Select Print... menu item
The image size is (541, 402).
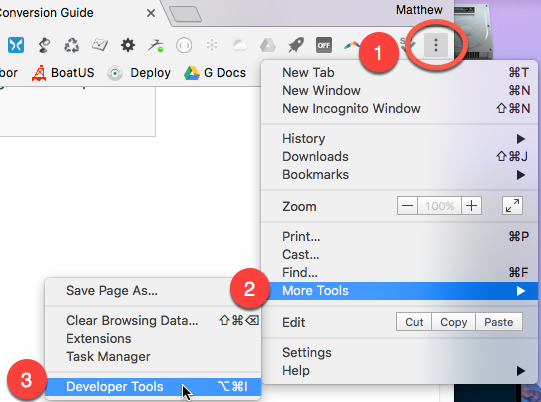tap(400, 237)
